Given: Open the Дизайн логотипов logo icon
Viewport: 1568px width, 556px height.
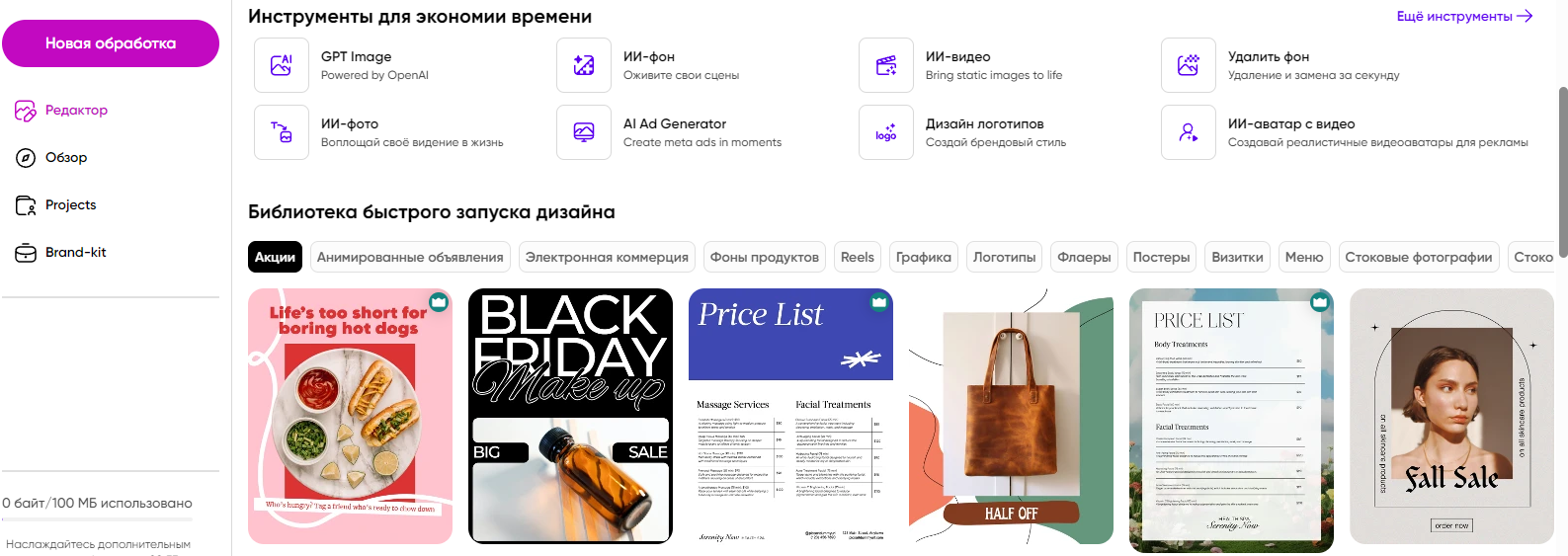Looking at the screenshot, I should pos(886,132).
